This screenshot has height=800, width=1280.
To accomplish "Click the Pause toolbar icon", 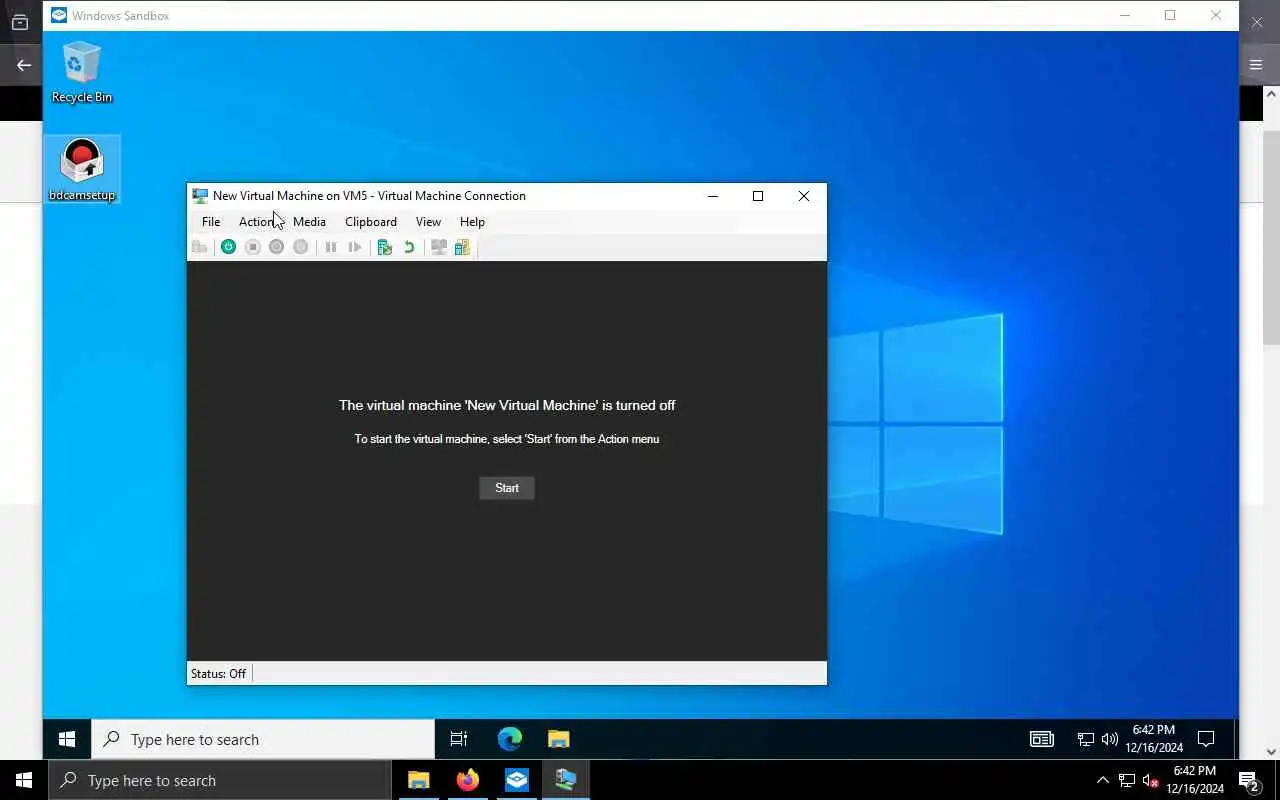I will pyautogui.click(x=331, y=247).
